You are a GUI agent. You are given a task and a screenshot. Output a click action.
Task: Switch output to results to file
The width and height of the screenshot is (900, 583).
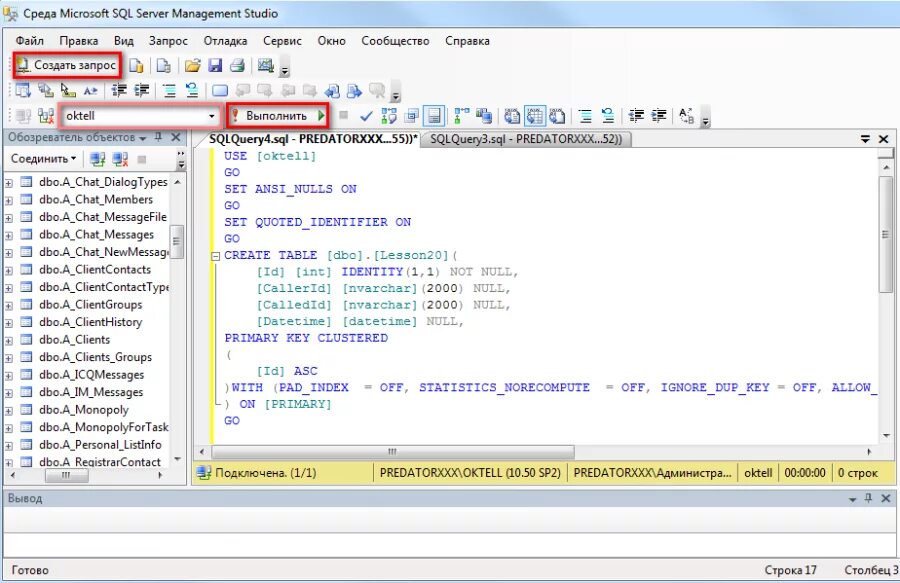[557, 116]
